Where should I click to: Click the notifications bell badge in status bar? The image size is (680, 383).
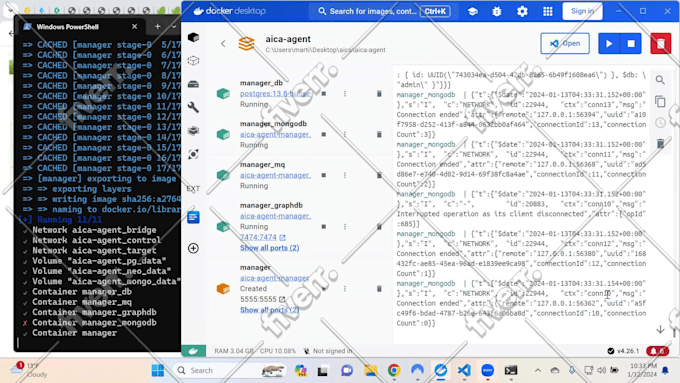coord(657,351)
